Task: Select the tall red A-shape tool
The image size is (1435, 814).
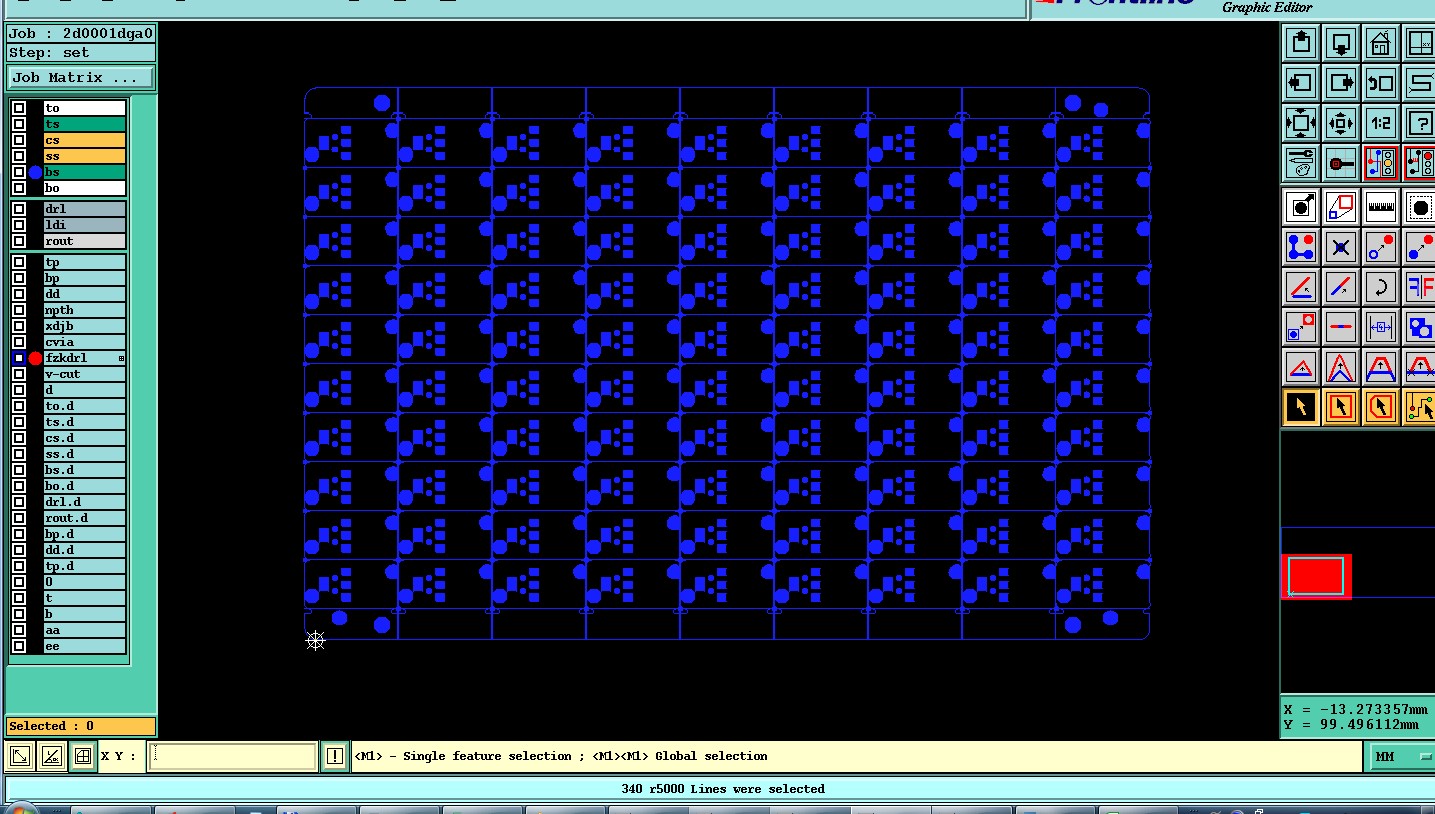Action: [1341, 367]
